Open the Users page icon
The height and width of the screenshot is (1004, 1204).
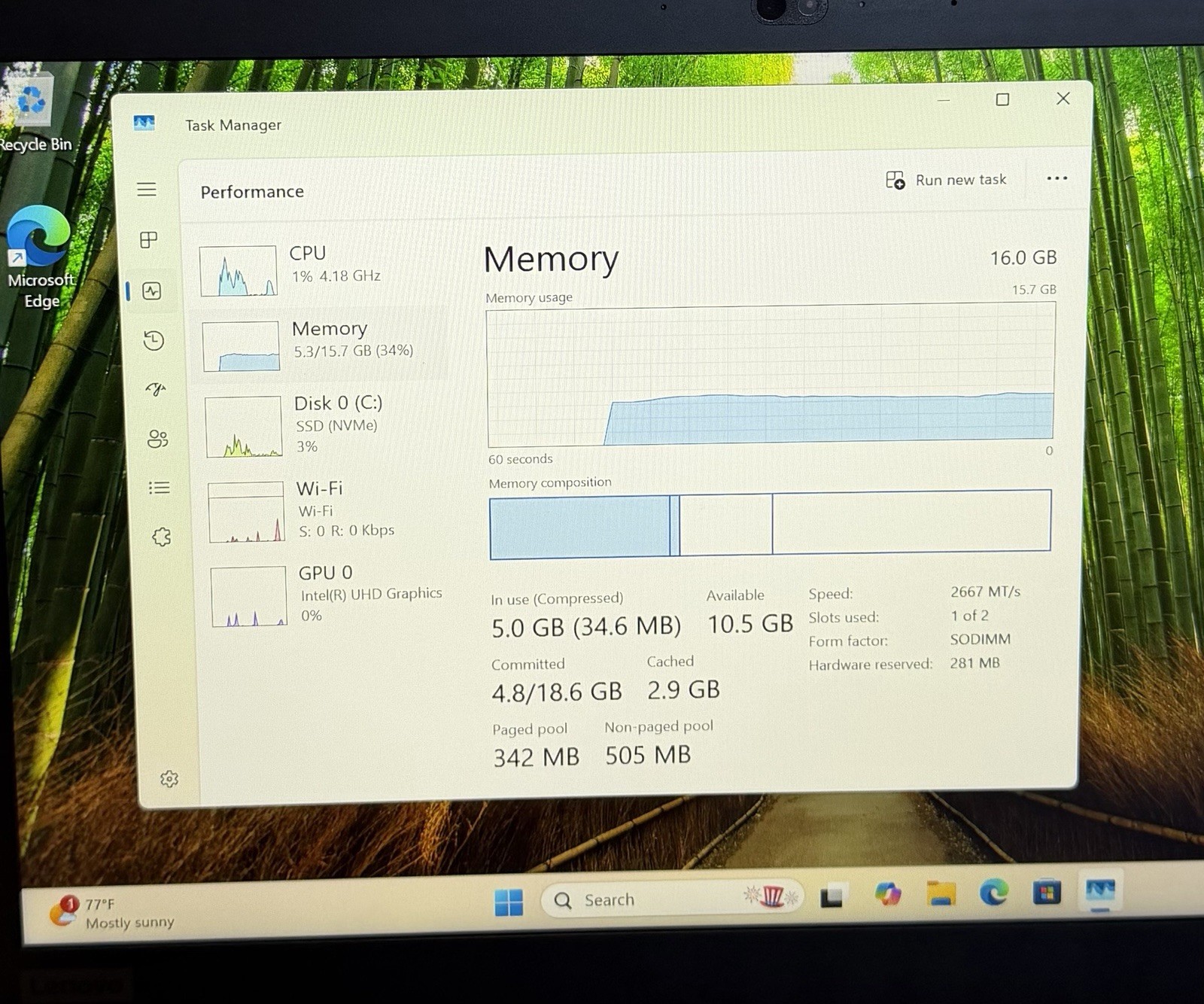(x=157, y=439)
